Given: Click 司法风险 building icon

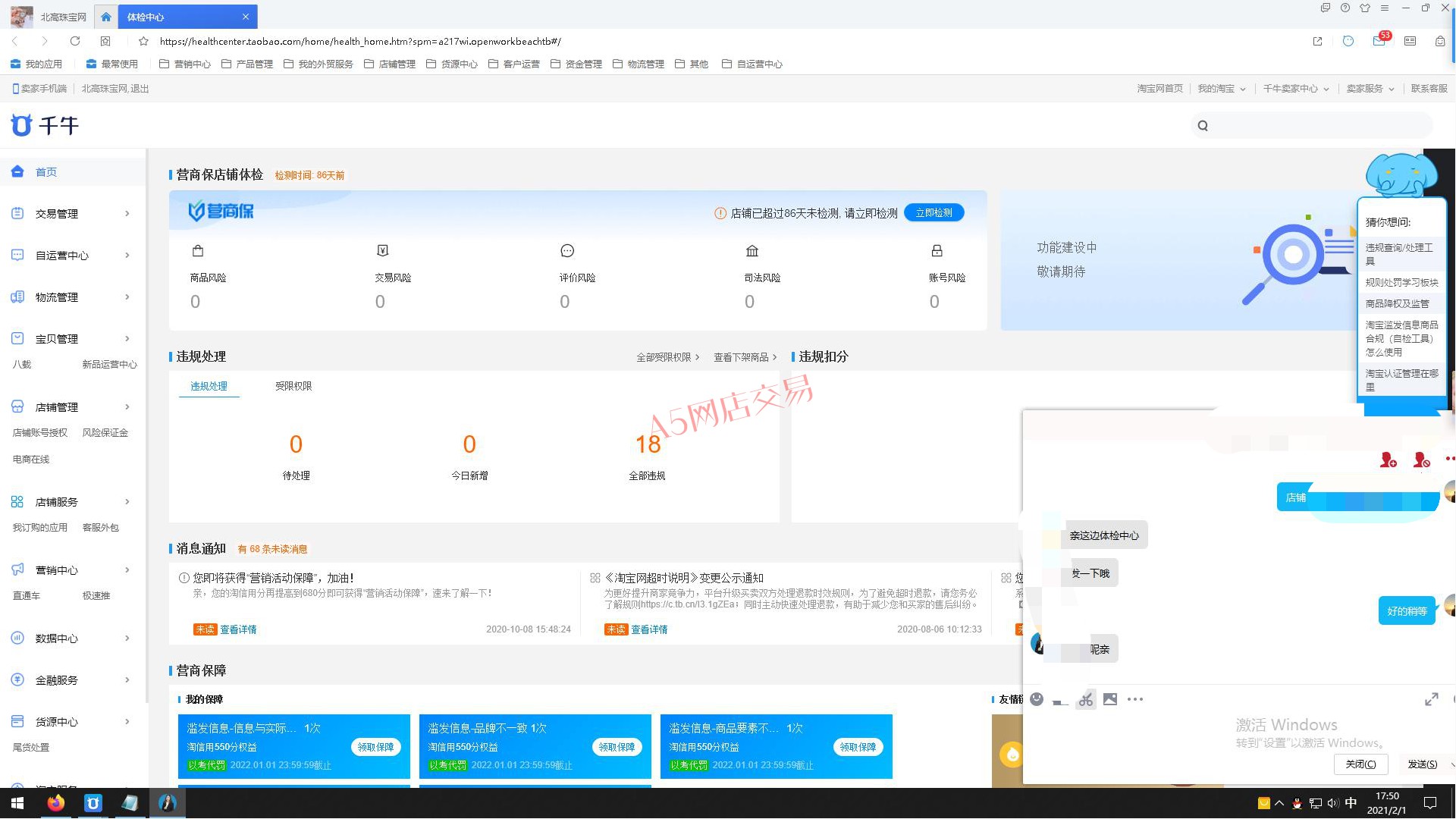Looking at the screenshot, I should (752, 251).
